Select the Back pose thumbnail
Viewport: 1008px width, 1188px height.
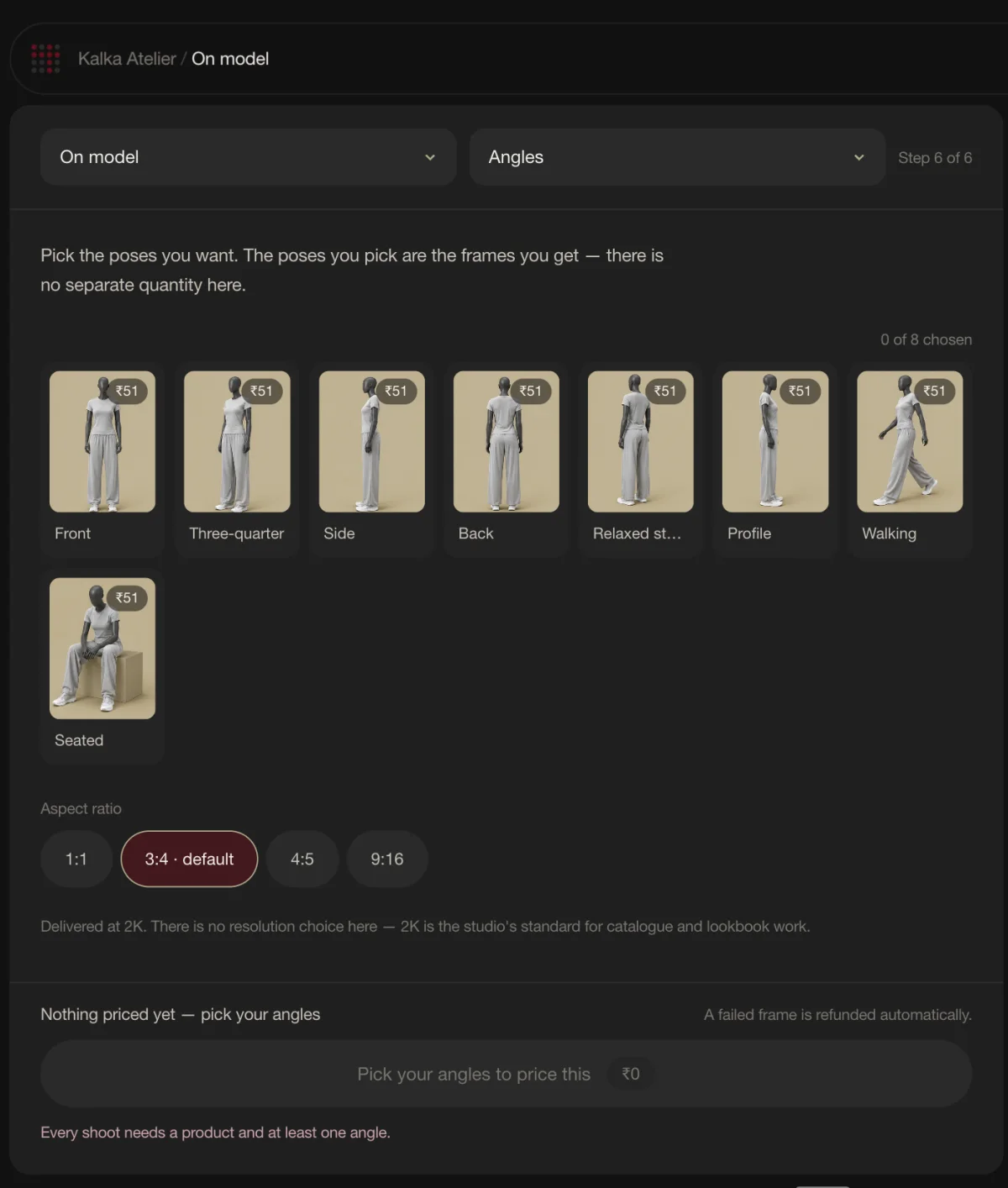tap(507, 442)
